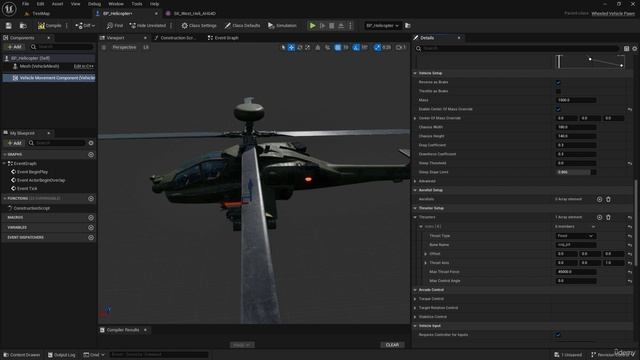The width and height of the screenshot is (640, 360).
Task: Compile the BP_Helicopter blueprint
Action: pyautogui.click(x=49, y=26)
